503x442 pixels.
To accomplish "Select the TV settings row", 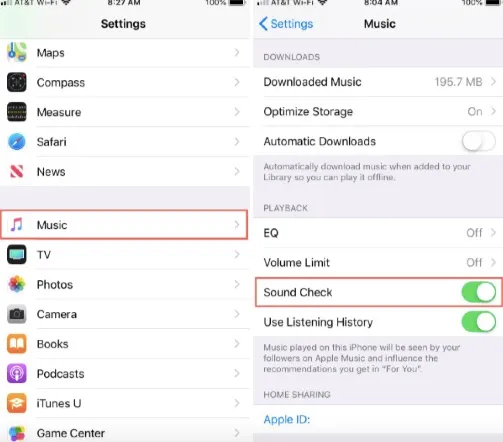I will point(125,255).
